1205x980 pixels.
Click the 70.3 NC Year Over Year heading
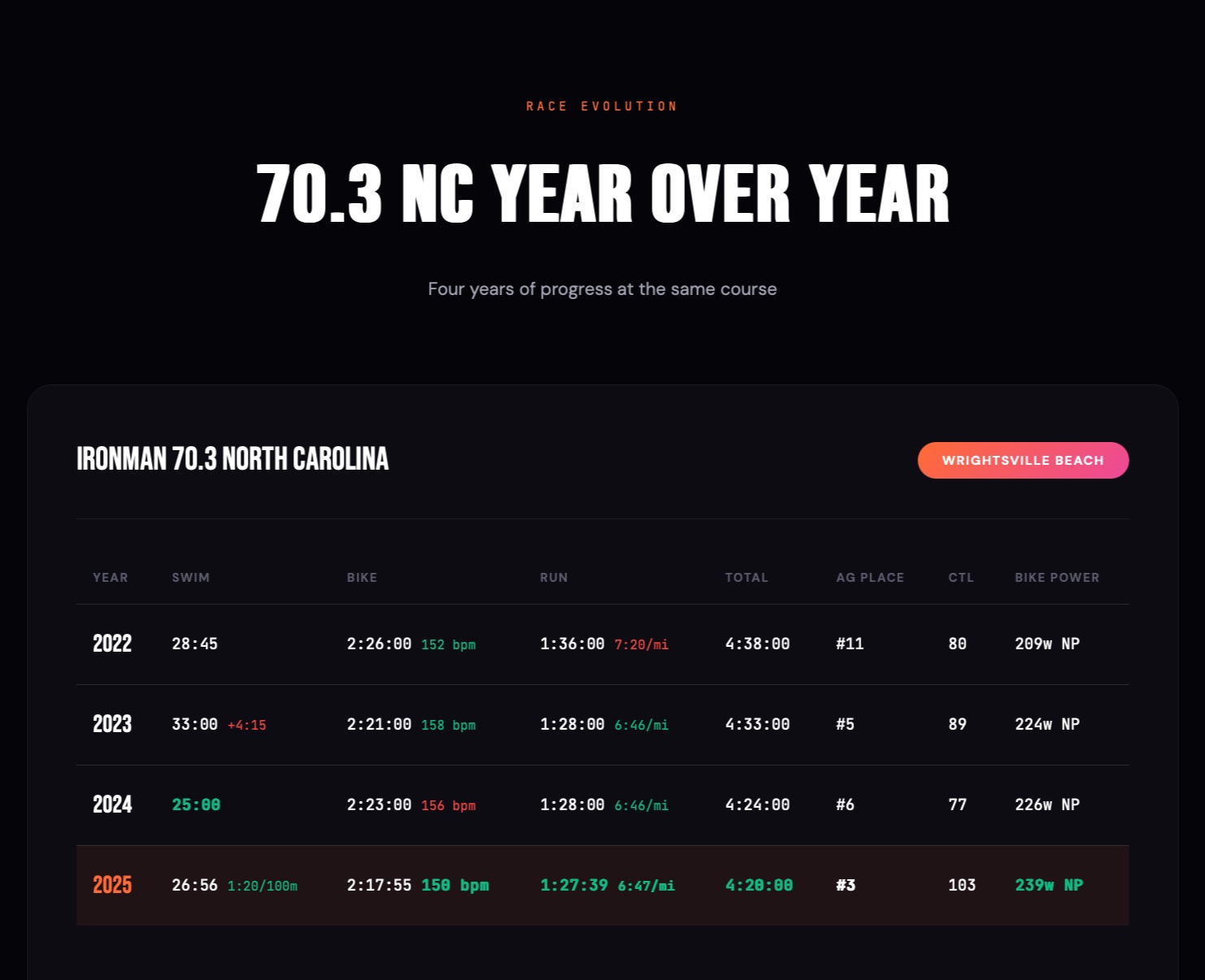(602, 193)
